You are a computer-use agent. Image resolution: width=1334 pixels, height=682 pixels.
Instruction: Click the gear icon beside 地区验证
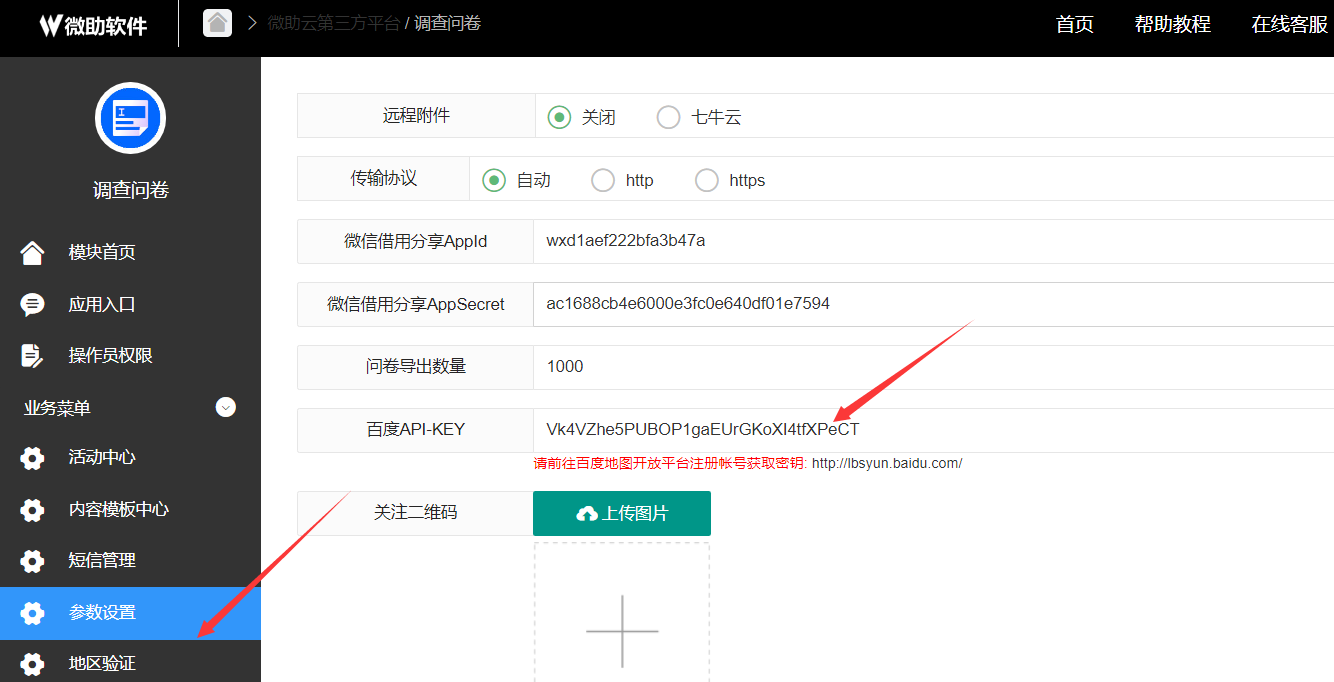(32, 664)
